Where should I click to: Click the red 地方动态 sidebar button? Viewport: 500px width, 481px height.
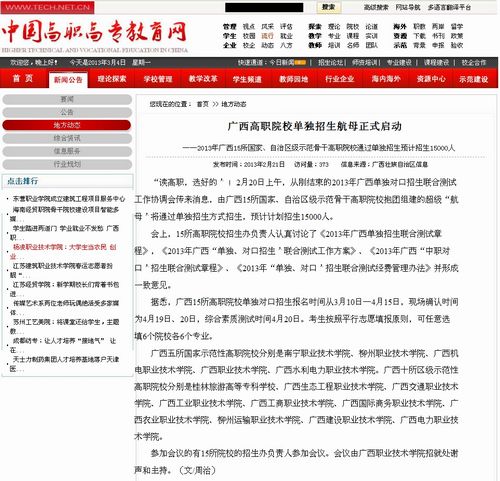tap(67, 125)
